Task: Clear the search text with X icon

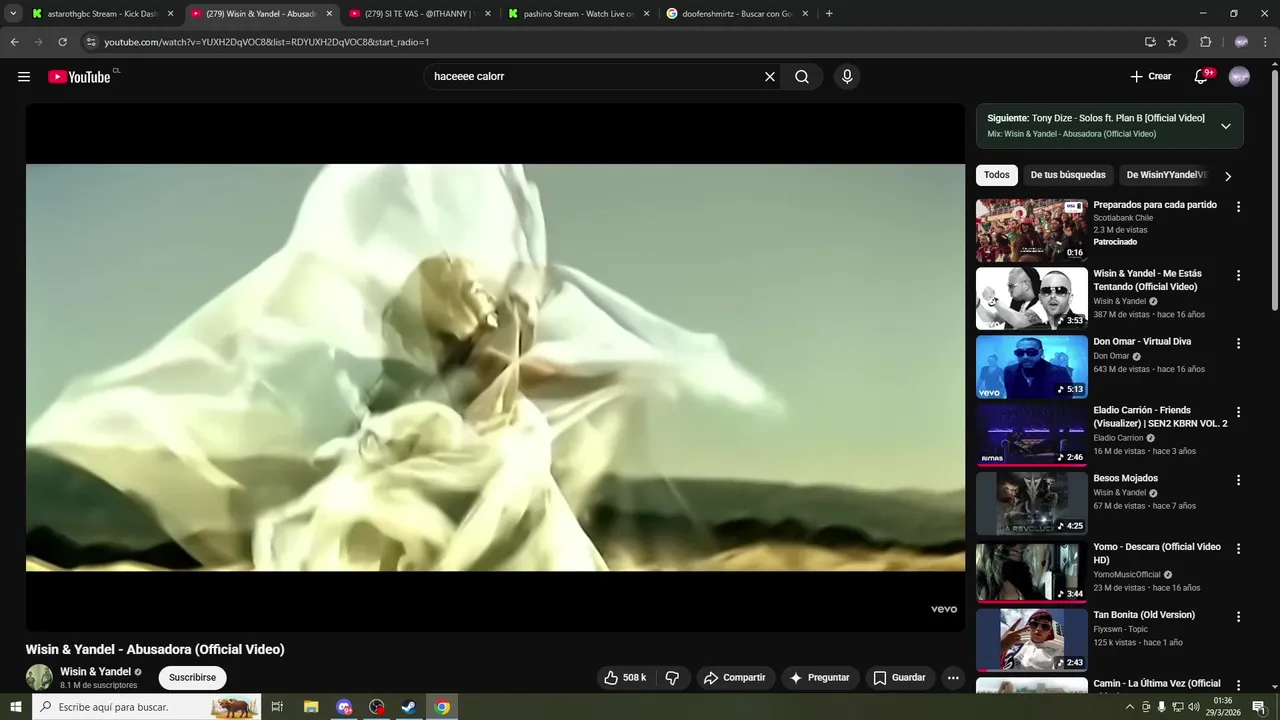Action: tap(770, 77)
